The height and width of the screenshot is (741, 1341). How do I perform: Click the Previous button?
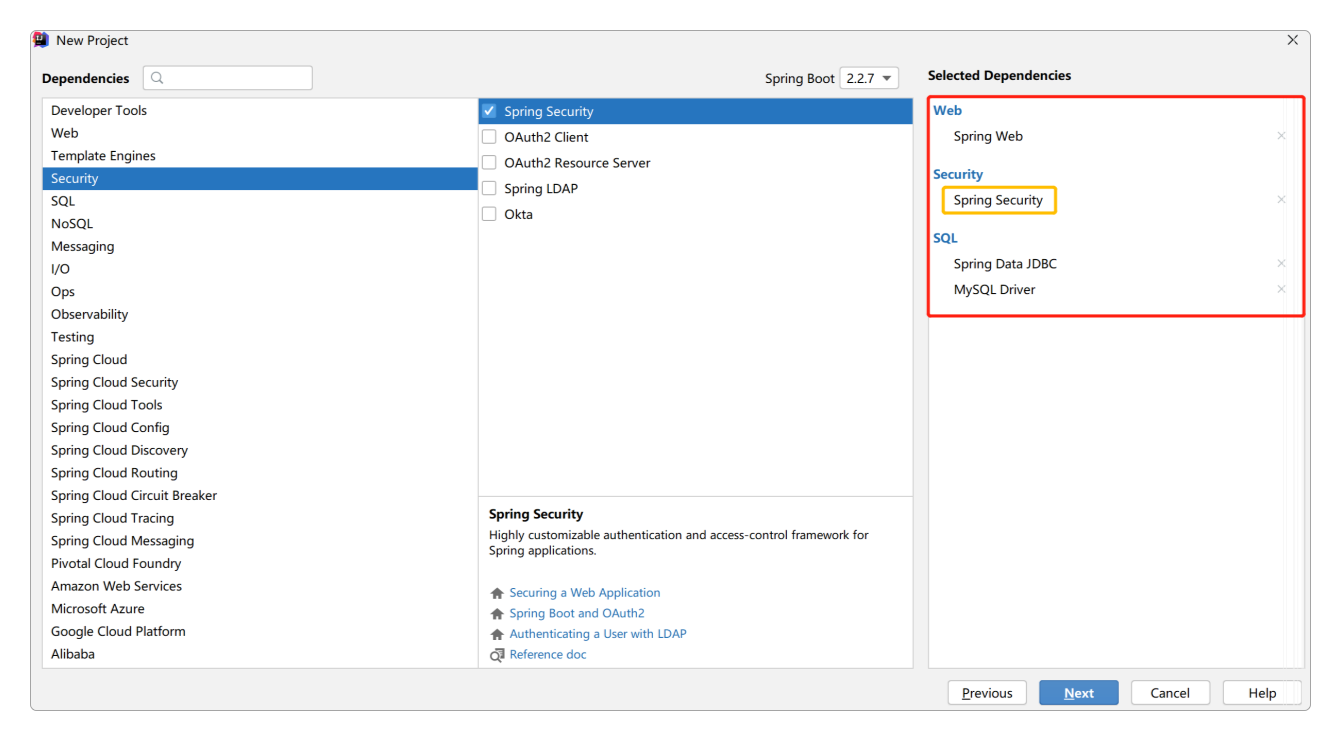pyautogui.click(x=987, y=693)
